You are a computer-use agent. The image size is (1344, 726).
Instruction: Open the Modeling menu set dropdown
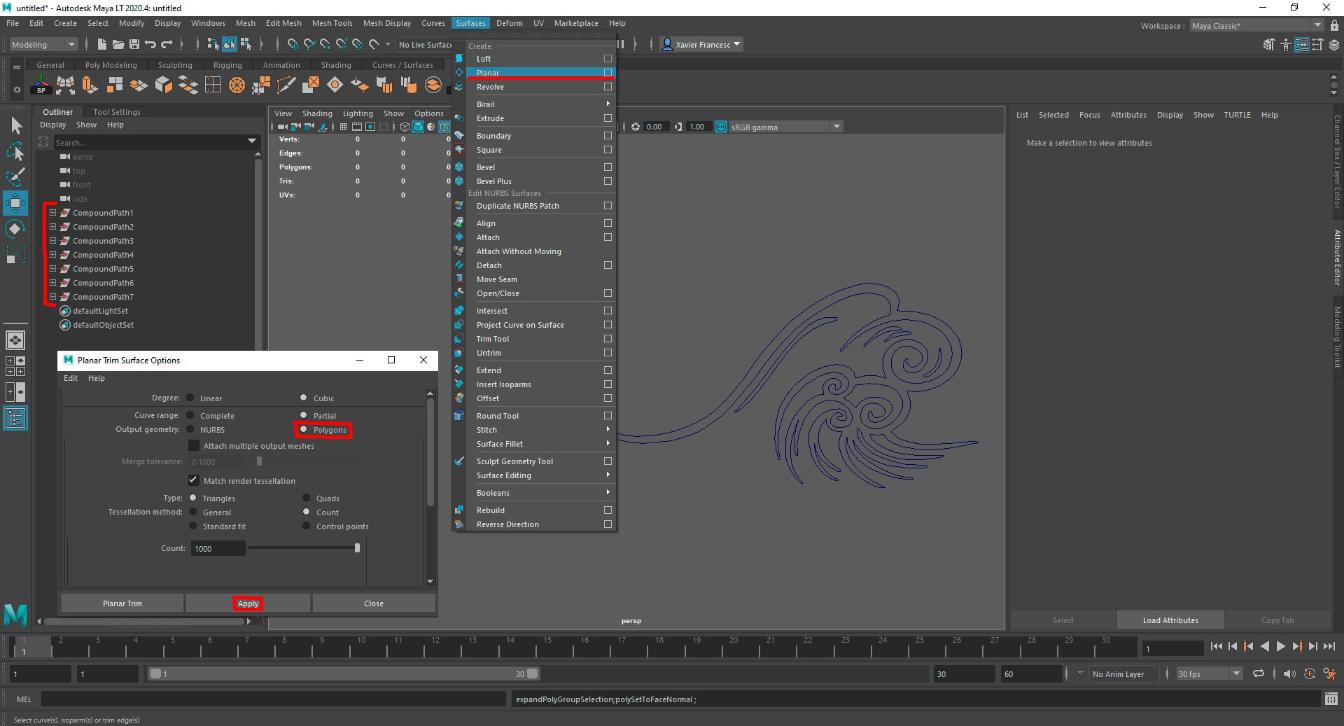click(43, 44)
